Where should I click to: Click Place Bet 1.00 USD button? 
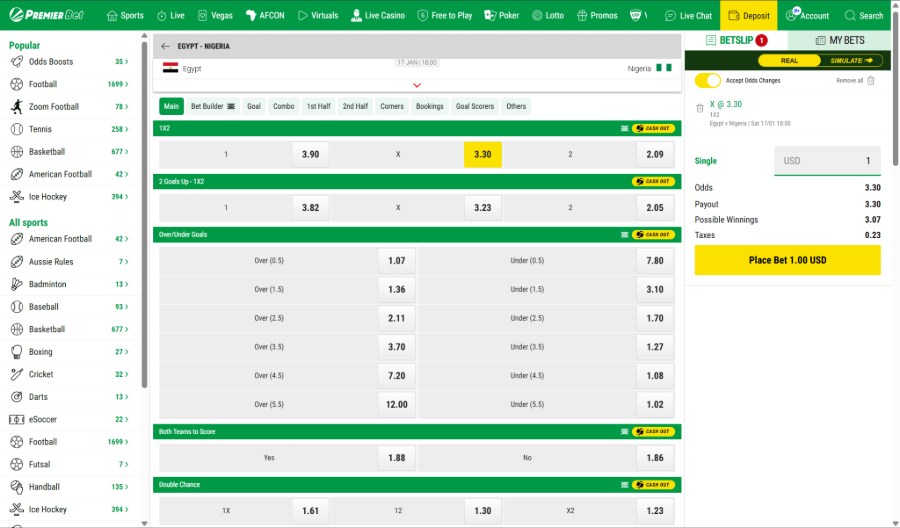click(788, 260)
